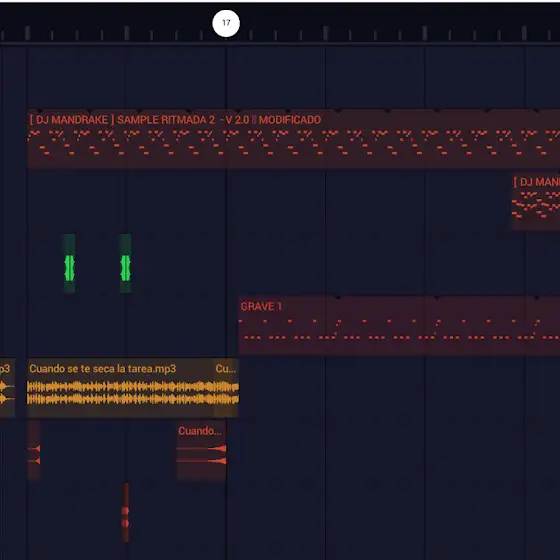Click the small red fade clip below the audio clip start
560x560 pixels.
pyautogui.click(x=34, y=451)
